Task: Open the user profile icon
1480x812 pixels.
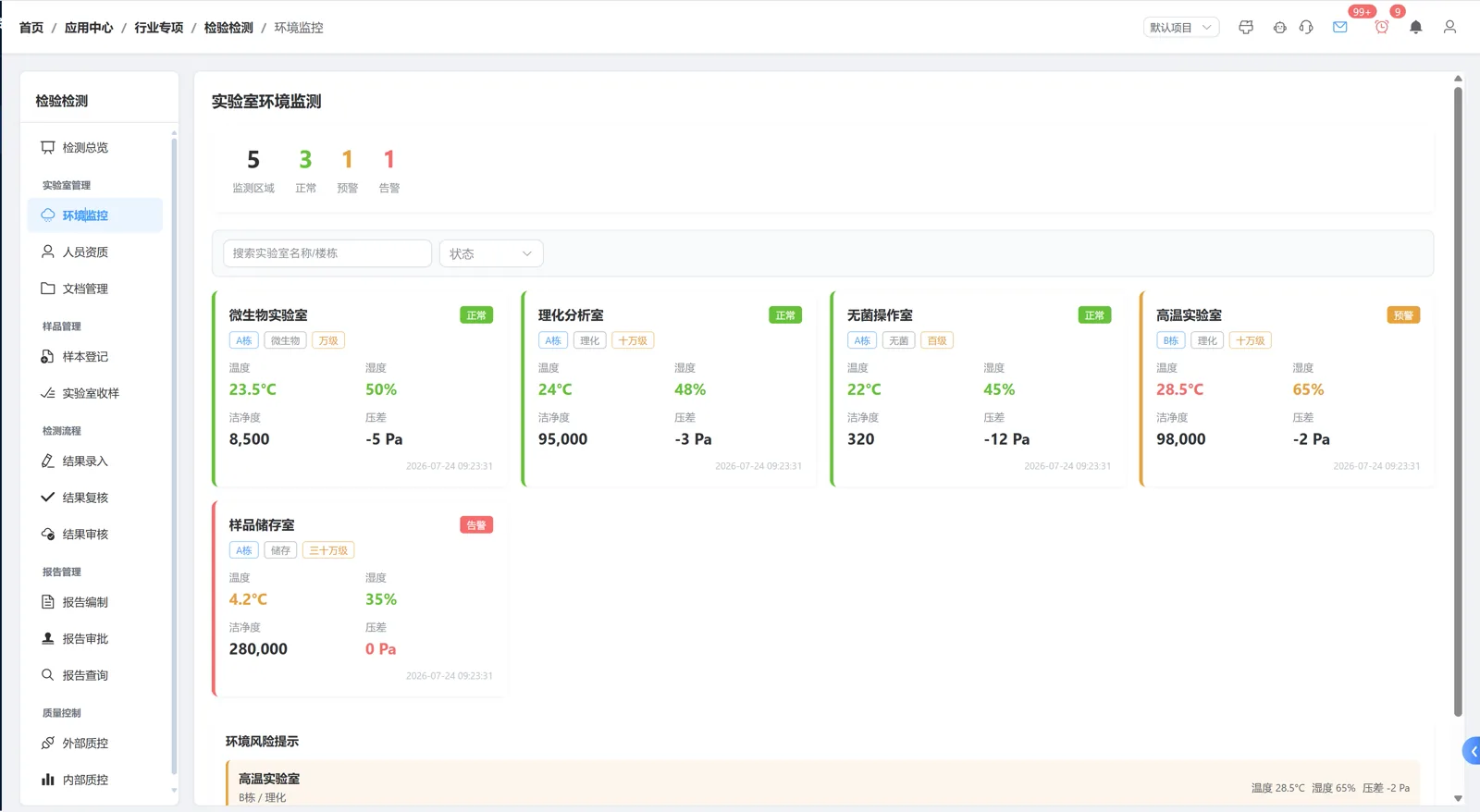Action: pyautogui.click(x=1449, y=28)
